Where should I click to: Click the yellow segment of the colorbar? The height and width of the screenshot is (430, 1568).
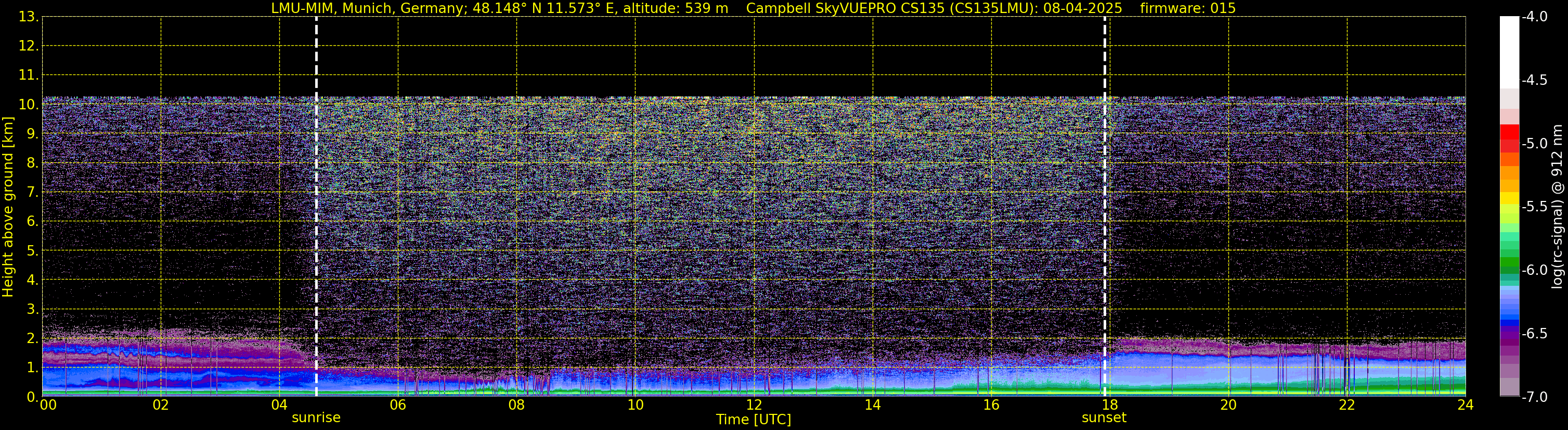point(1510,198)
